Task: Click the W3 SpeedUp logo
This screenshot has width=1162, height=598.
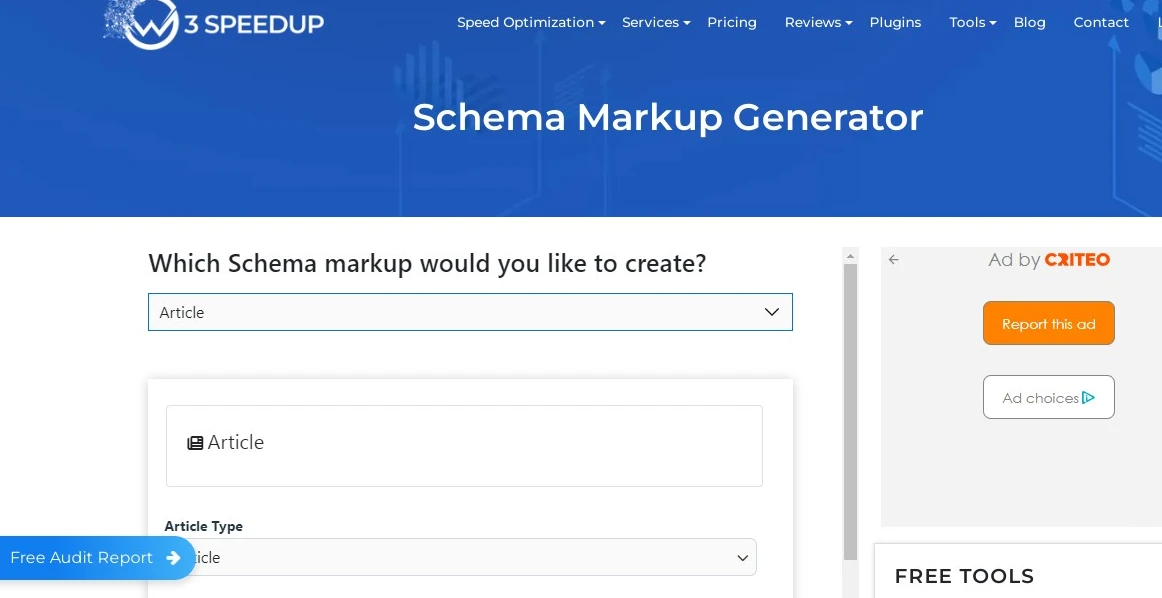Action: coord(214,22)
